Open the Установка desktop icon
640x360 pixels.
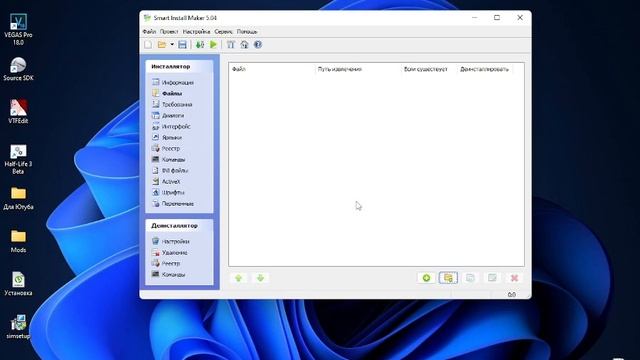point(18,284)
